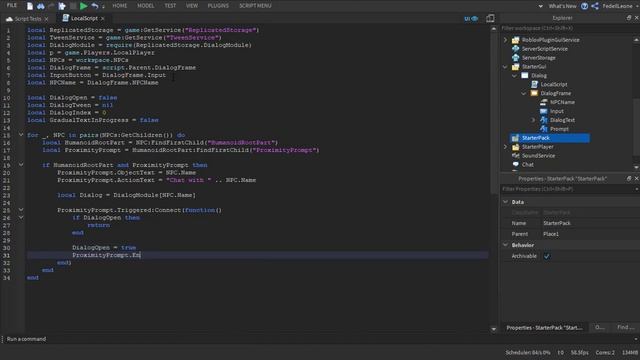The height and width of the screenshot is (360, 640).
Task: Click the Stop test square icon
Action: pyautogui.click(x=73, y=6)
